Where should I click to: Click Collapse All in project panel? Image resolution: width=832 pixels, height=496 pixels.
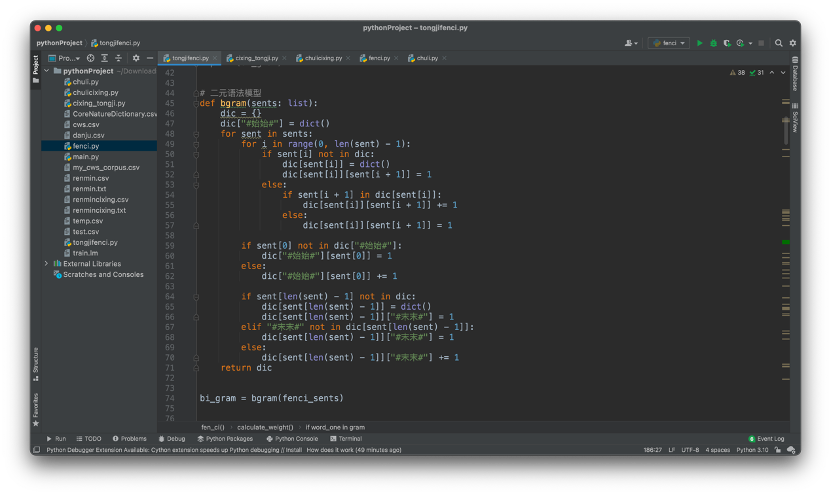point(118,58)
